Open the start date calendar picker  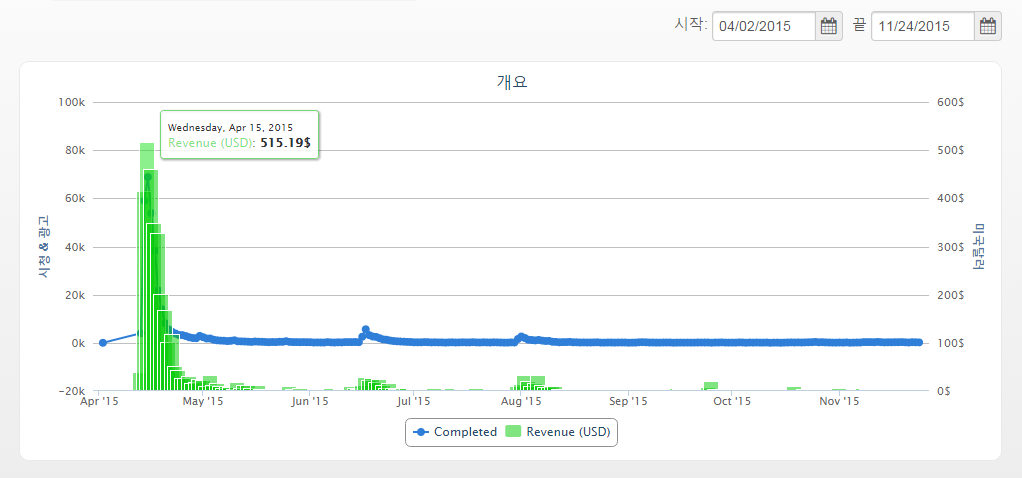pyautogui.click(x=829, y=27)
